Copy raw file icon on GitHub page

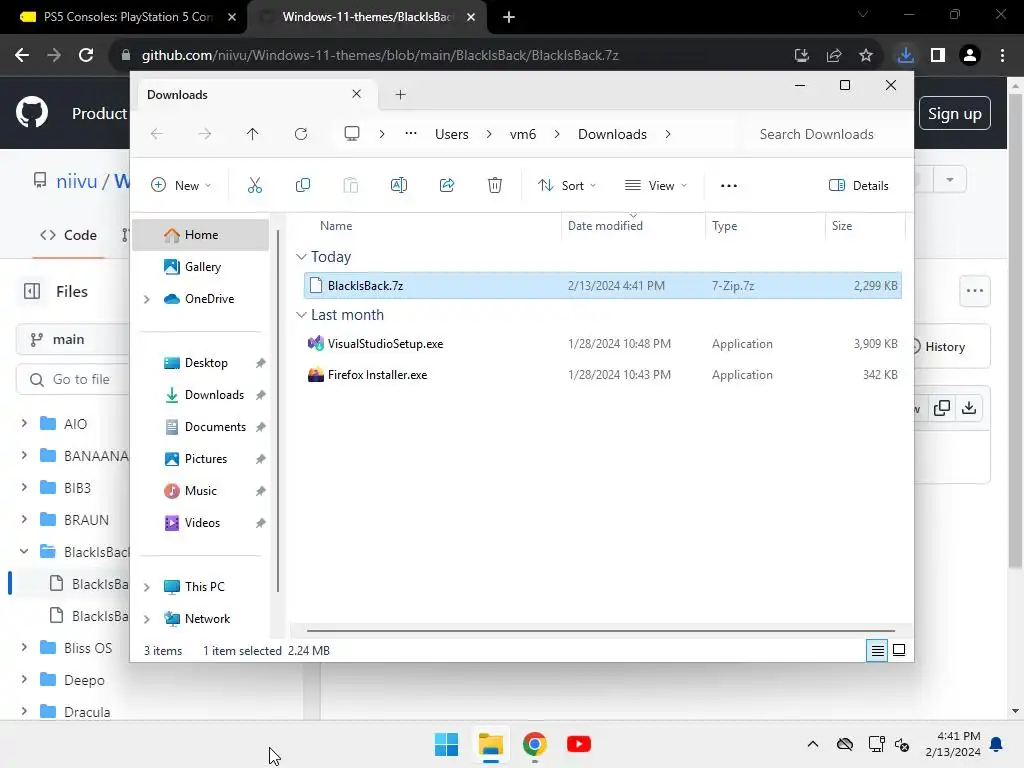click(942, 408)
